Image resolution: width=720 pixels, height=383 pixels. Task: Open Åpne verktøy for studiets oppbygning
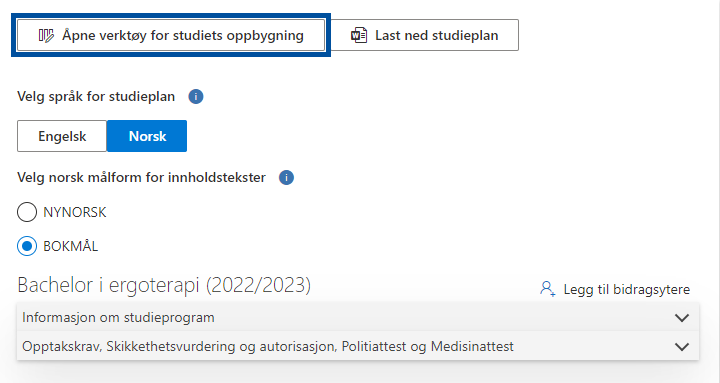171,35
